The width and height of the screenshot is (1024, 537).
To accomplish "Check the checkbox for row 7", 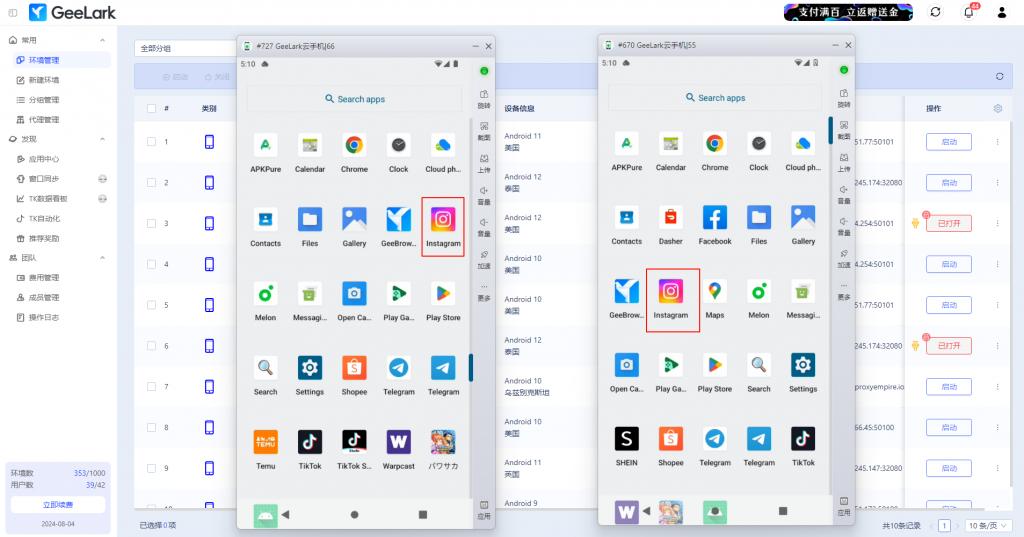I will click(x=151, y=387).
